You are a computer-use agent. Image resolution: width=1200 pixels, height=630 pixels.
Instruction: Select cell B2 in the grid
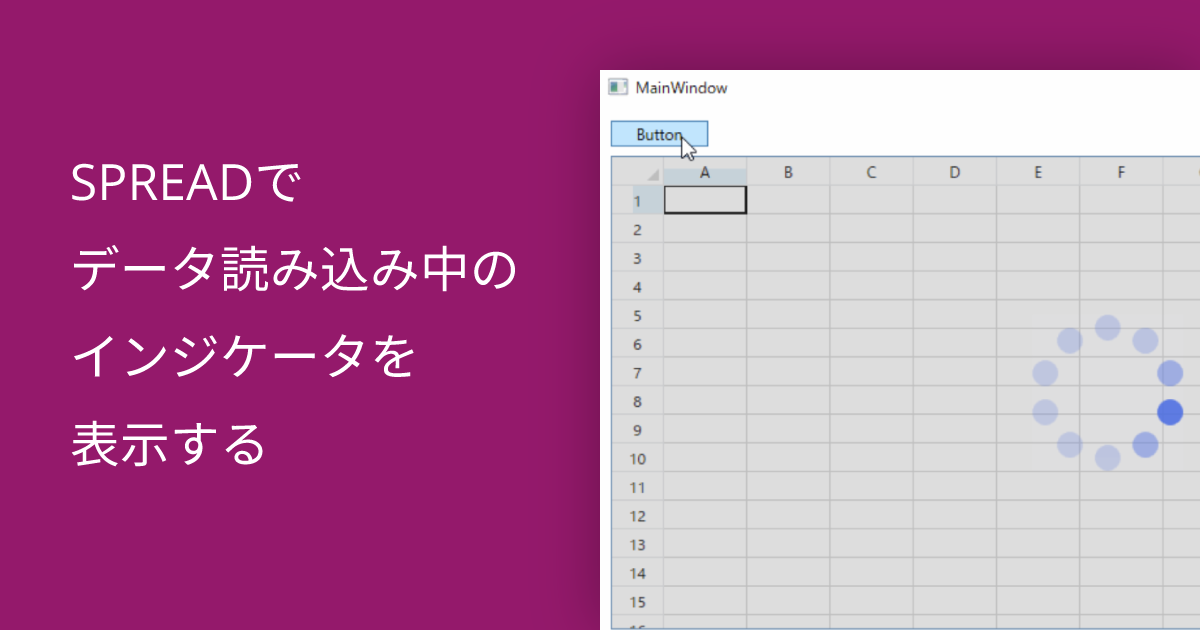click(x=788, y=229)
